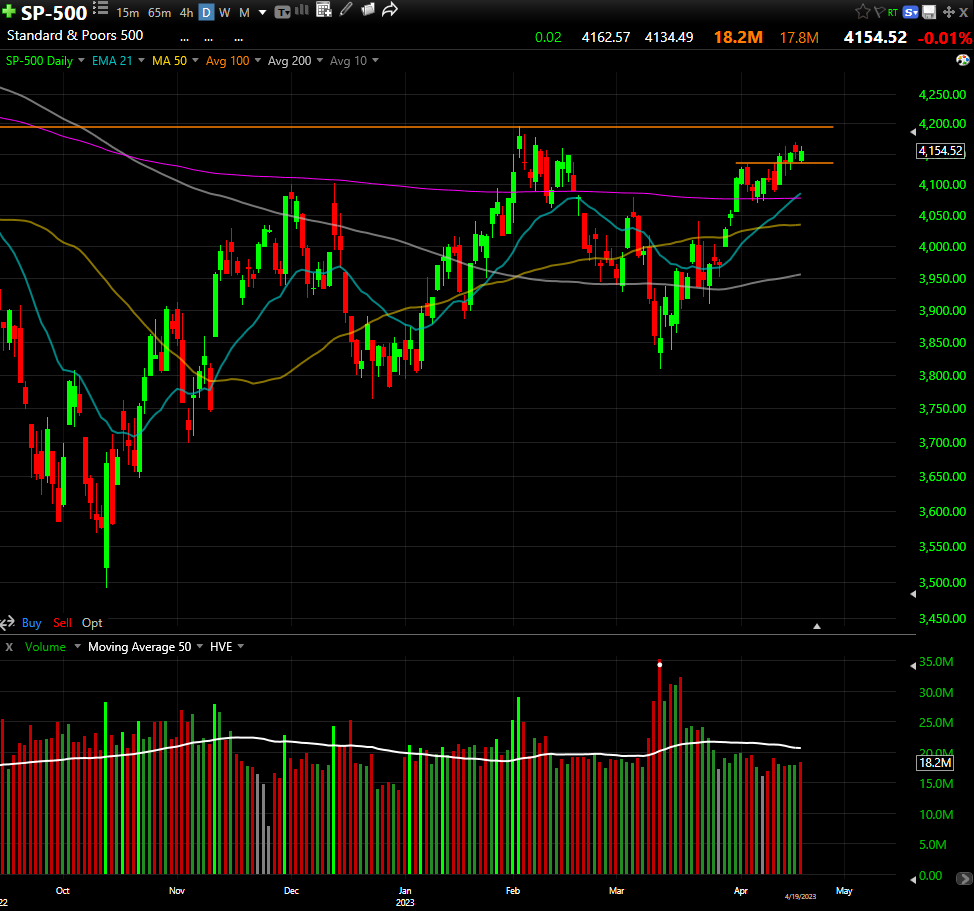Viewport: 974px width, 911px height.
Task: Click the share arrow icon
Action: coord(389,9)
